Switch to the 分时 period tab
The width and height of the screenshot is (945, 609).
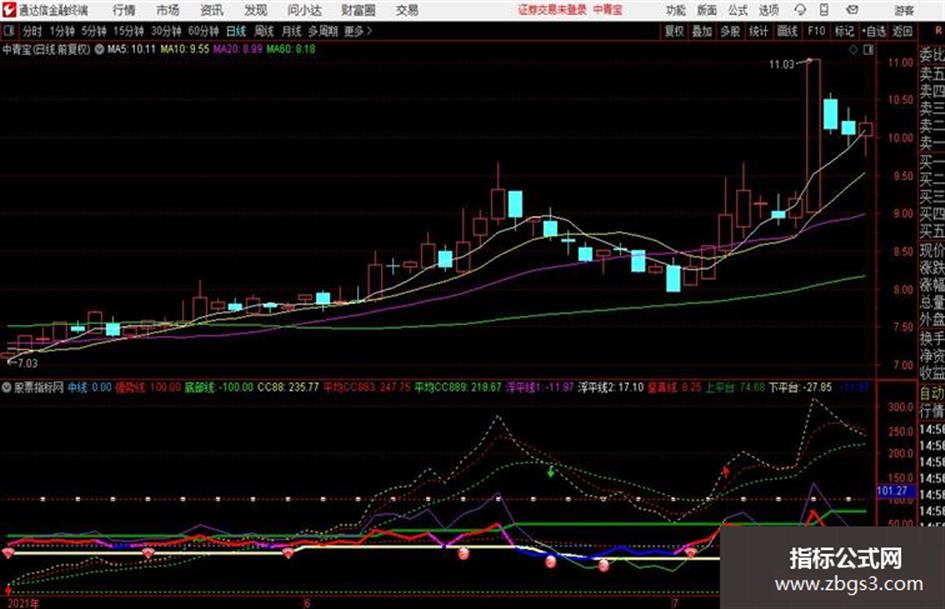tap(33, 31)
